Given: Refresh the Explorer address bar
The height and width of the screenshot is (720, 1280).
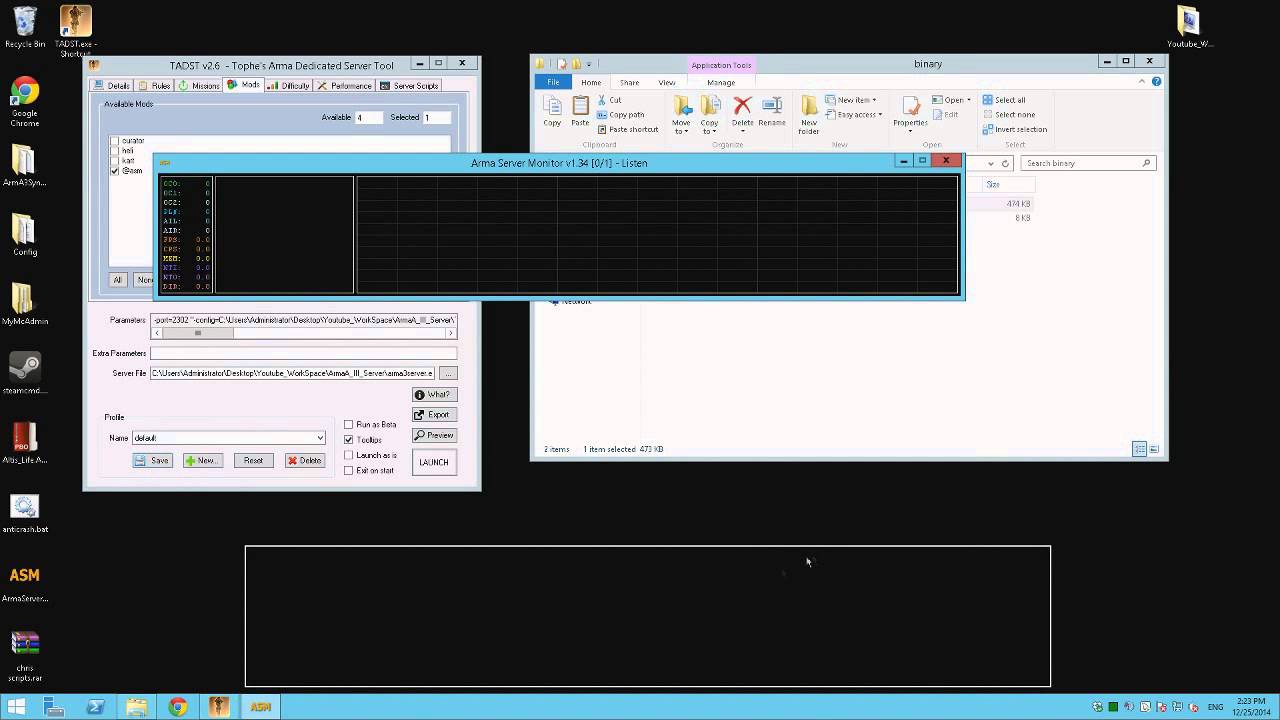Looking at the screenshot, I should click(x=1006, y=163).
